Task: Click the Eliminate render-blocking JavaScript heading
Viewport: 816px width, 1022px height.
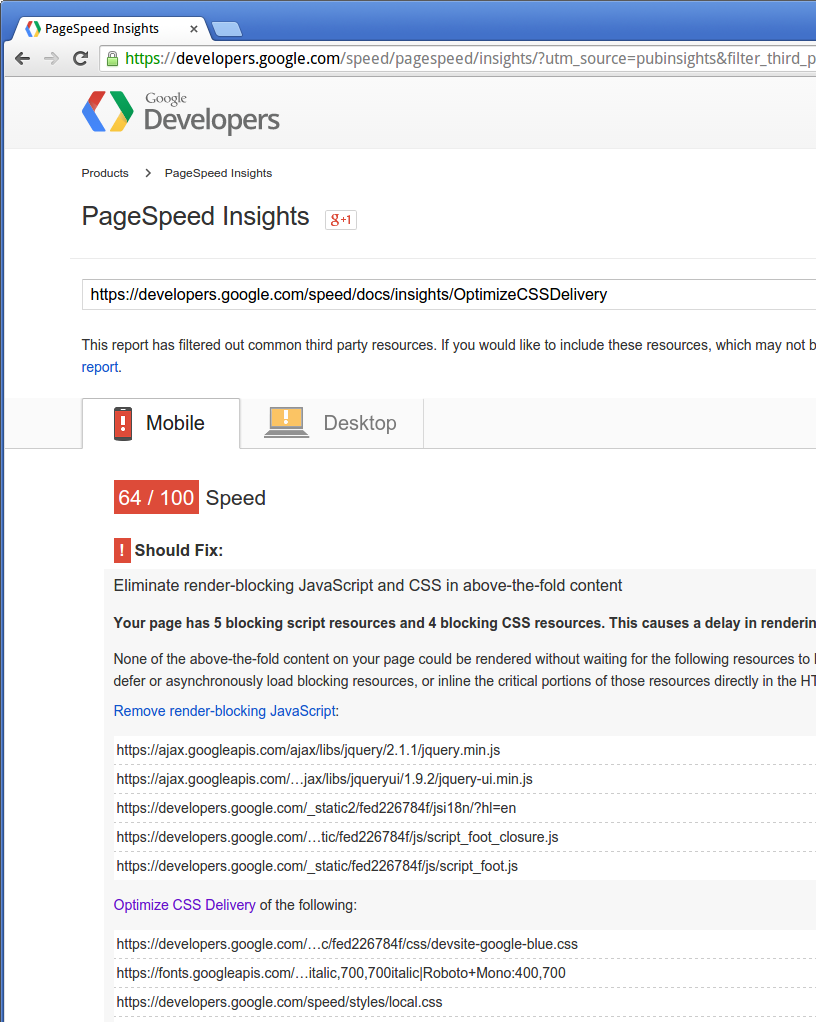Action: [x=368, y=585]
